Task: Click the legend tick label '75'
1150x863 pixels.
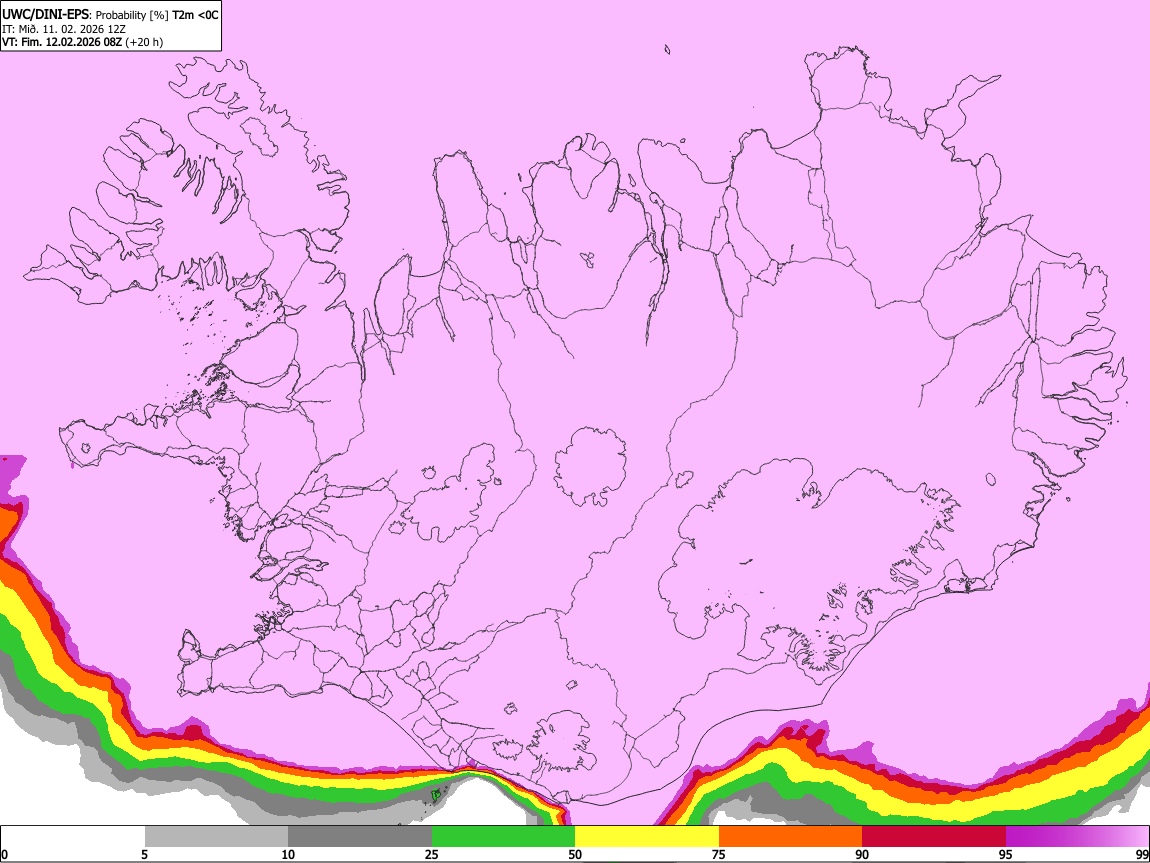Action: point(719,855)
